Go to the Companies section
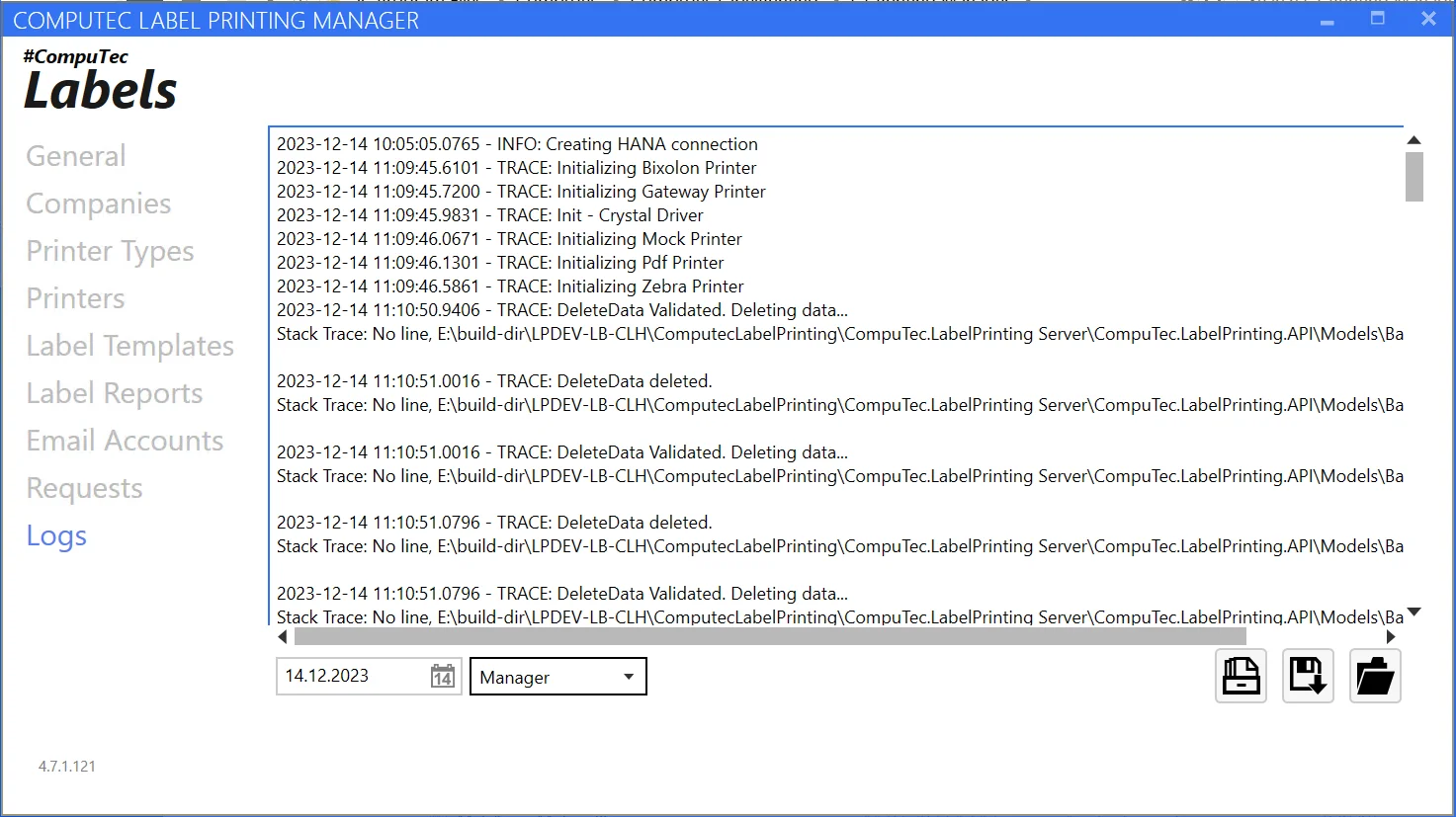This screenshot has height=817, width=1456. pyautogui.click(x=99, y=204)
